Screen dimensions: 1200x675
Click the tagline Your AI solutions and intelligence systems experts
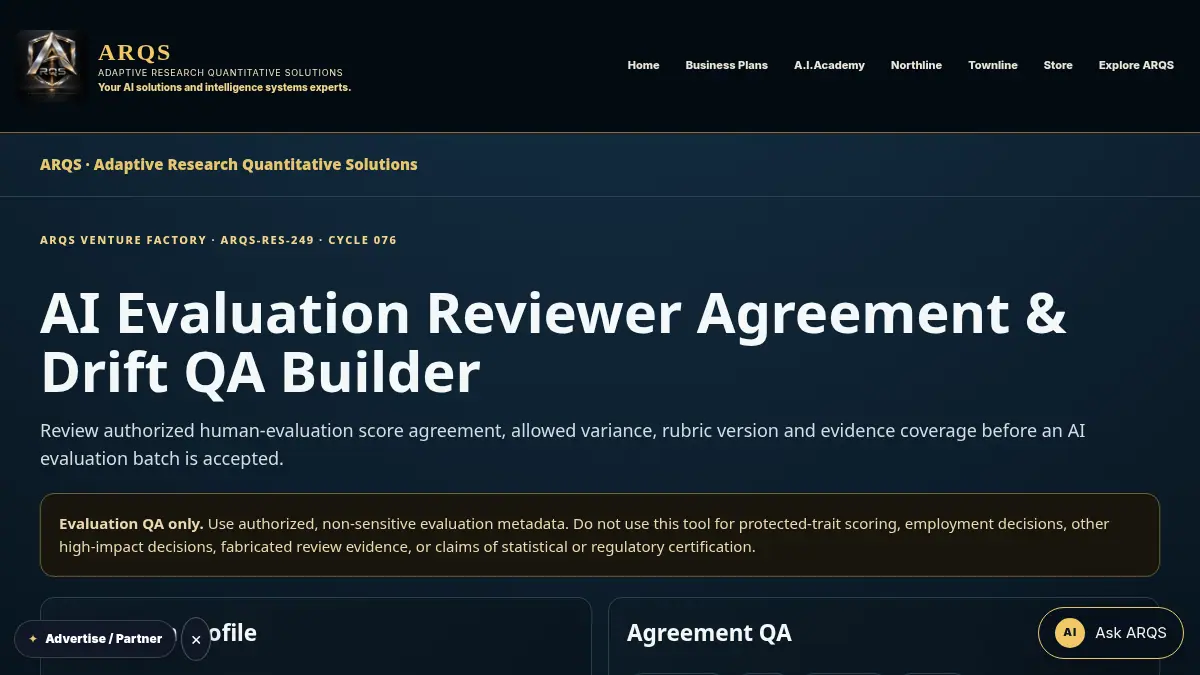click(x=224, y=87)
